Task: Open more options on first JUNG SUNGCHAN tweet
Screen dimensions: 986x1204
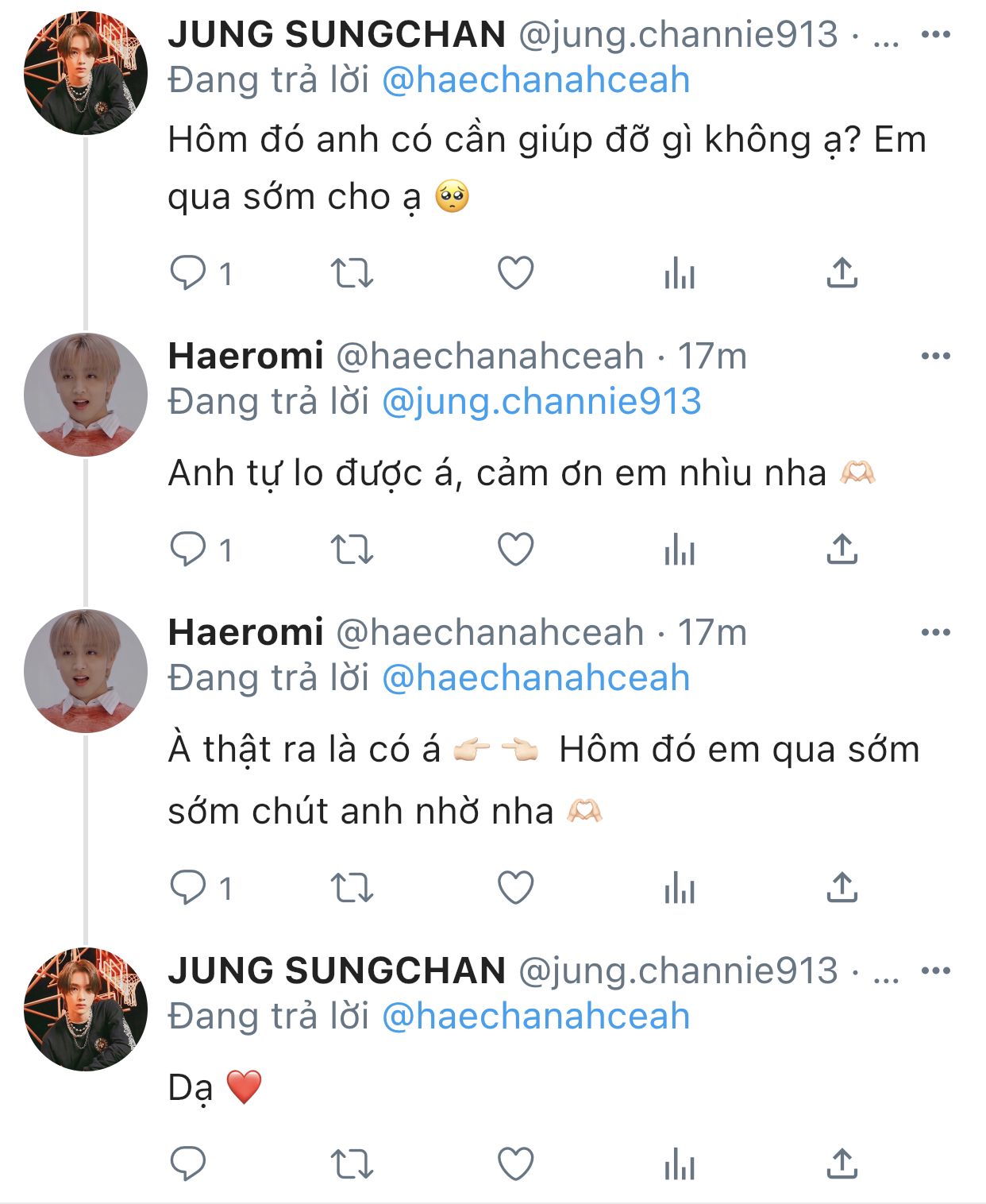Action: coord(935,34)
